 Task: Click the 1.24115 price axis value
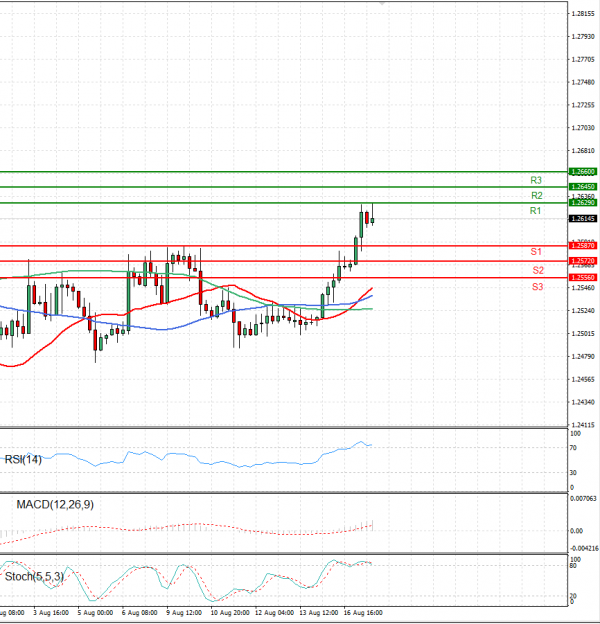[x=583, y=425]
